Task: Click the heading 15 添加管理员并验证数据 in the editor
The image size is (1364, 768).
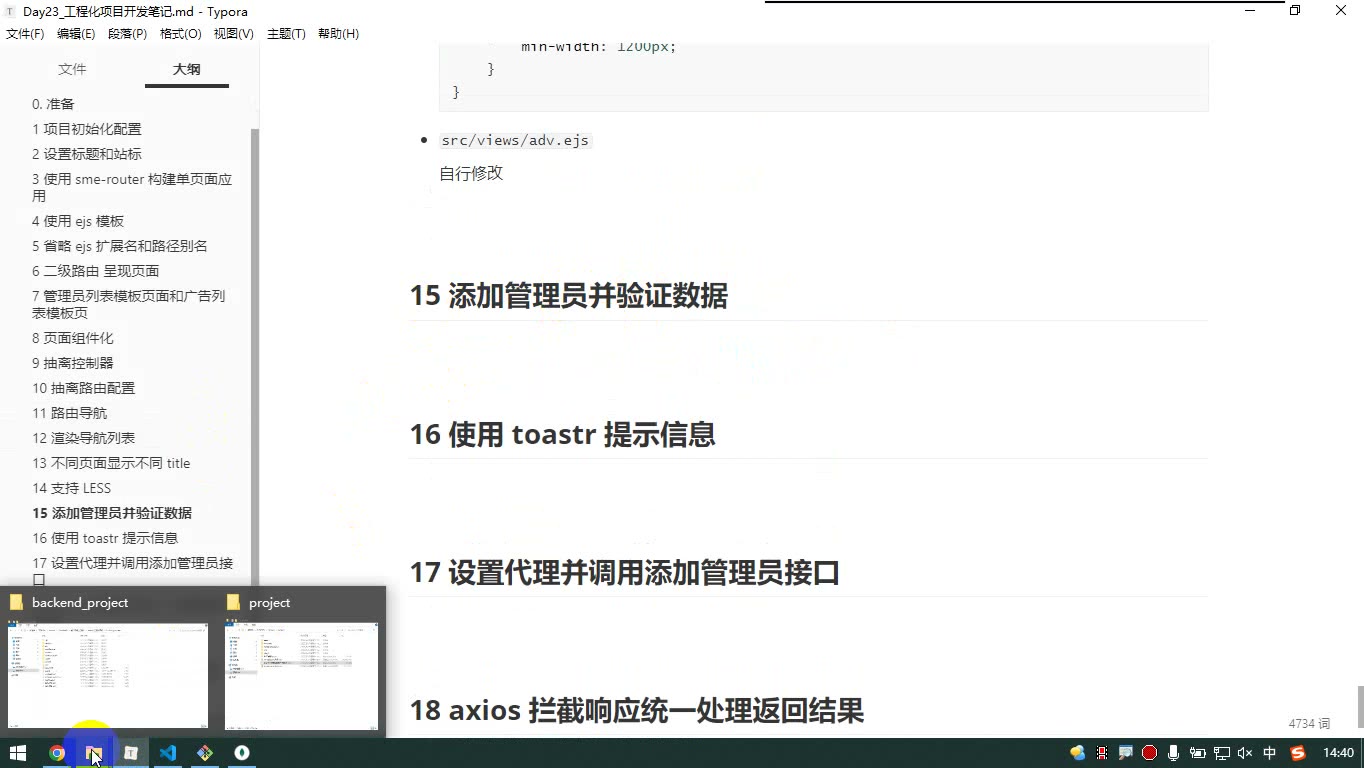Action: click(568, 296)
